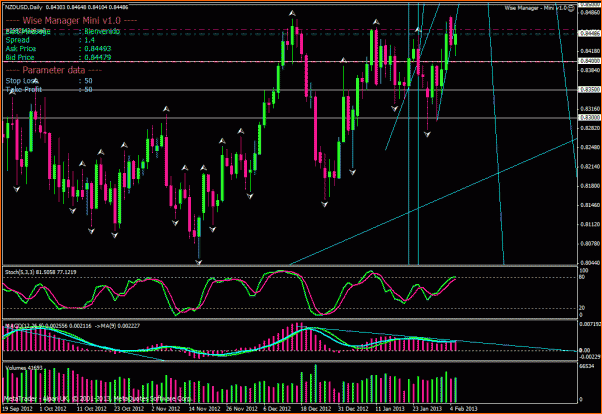
Task: Click the '6 Dec 2012' date on the time axis
Action: [x=278, y=409]
